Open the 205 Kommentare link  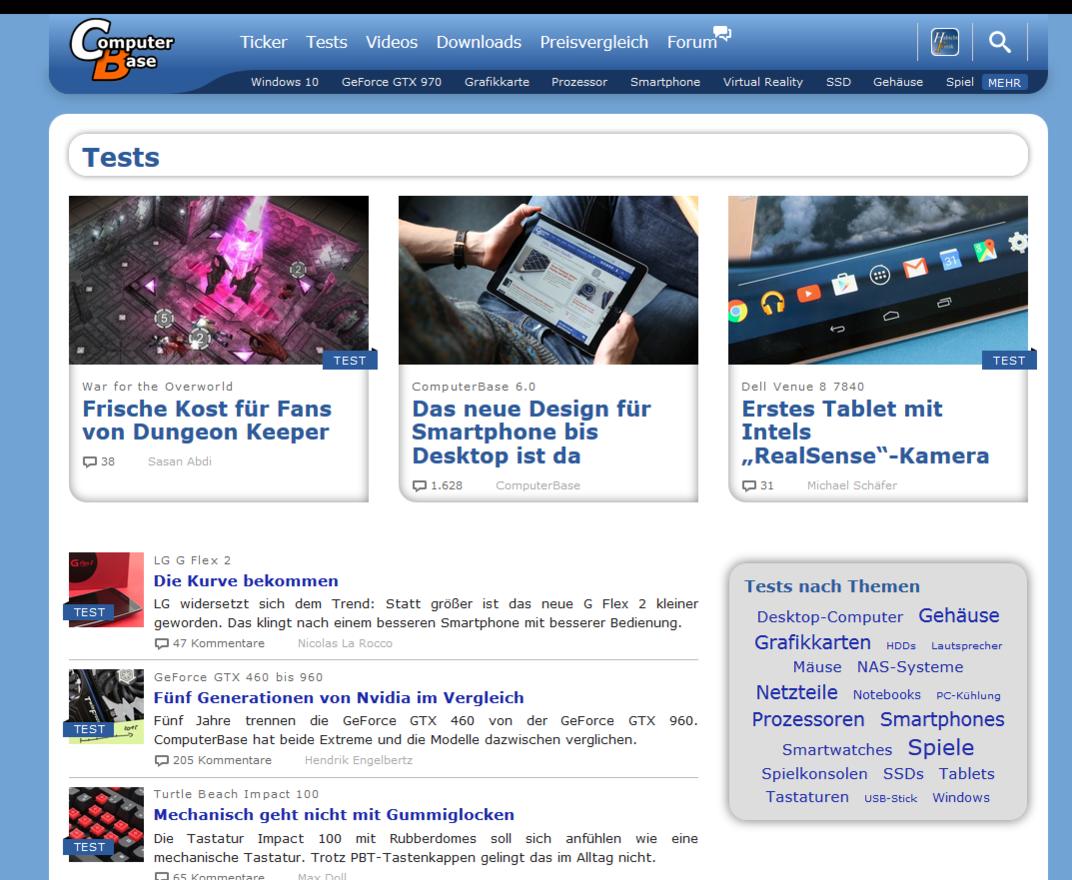point(222,760)
